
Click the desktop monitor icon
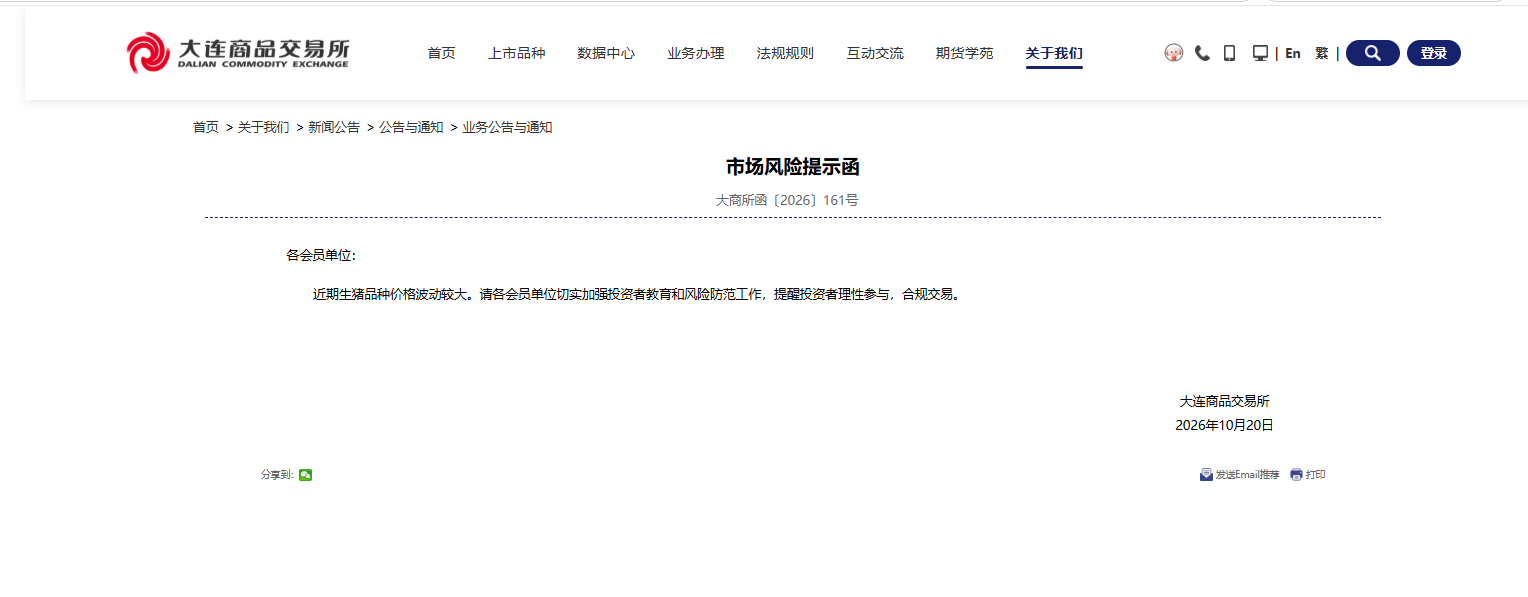[x=1260, y=53]
